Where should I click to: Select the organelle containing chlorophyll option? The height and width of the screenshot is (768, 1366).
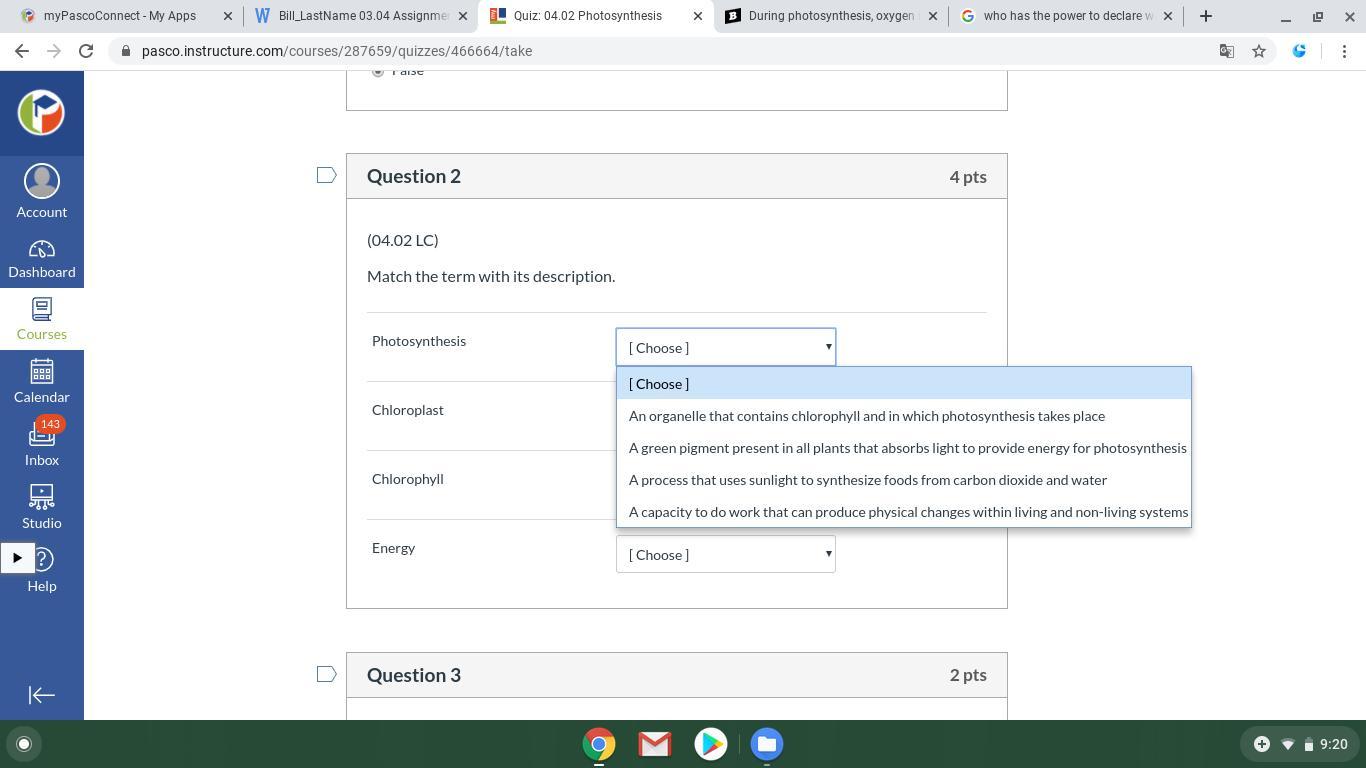coord(904,416)
